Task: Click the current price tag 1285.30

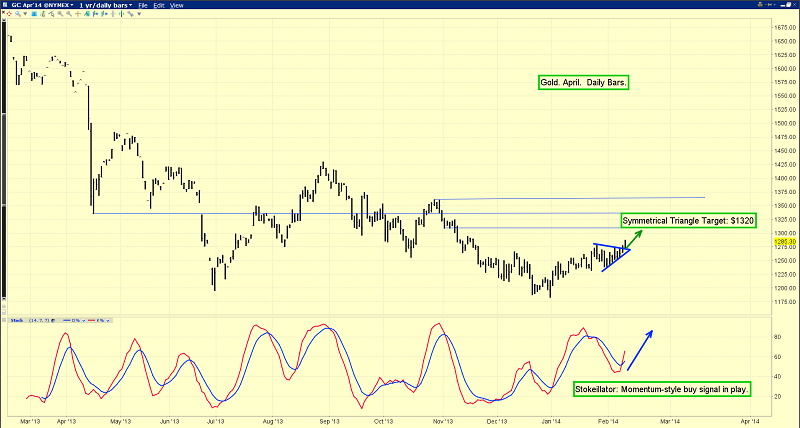Action: (x=784, y=242)
